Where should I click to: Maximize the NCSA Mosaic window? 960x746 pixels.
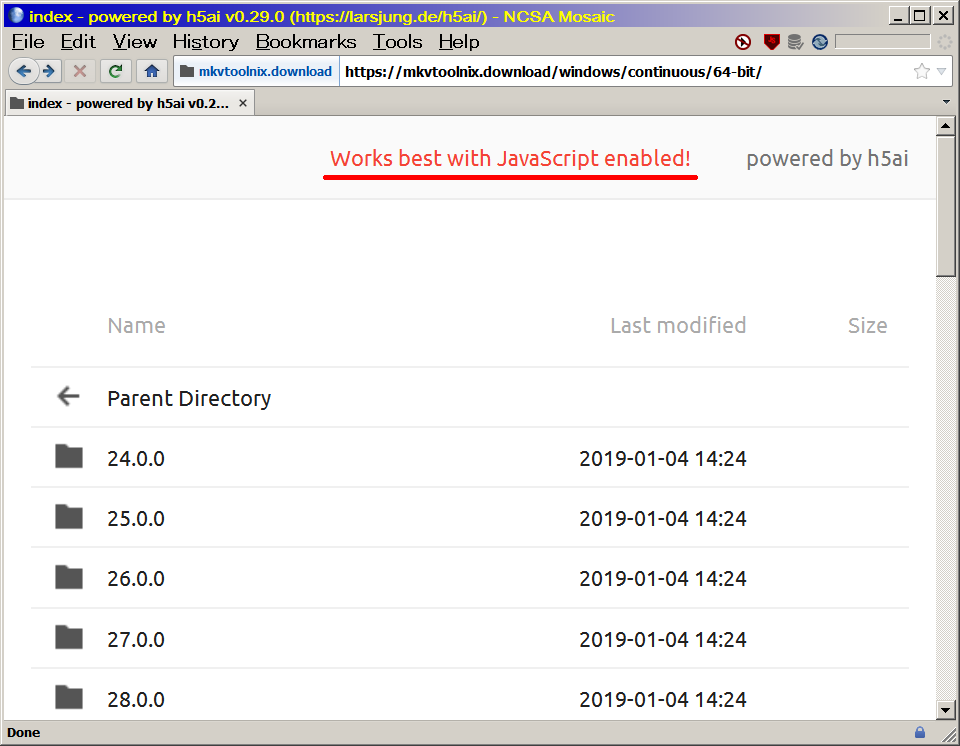coord(920,16)
